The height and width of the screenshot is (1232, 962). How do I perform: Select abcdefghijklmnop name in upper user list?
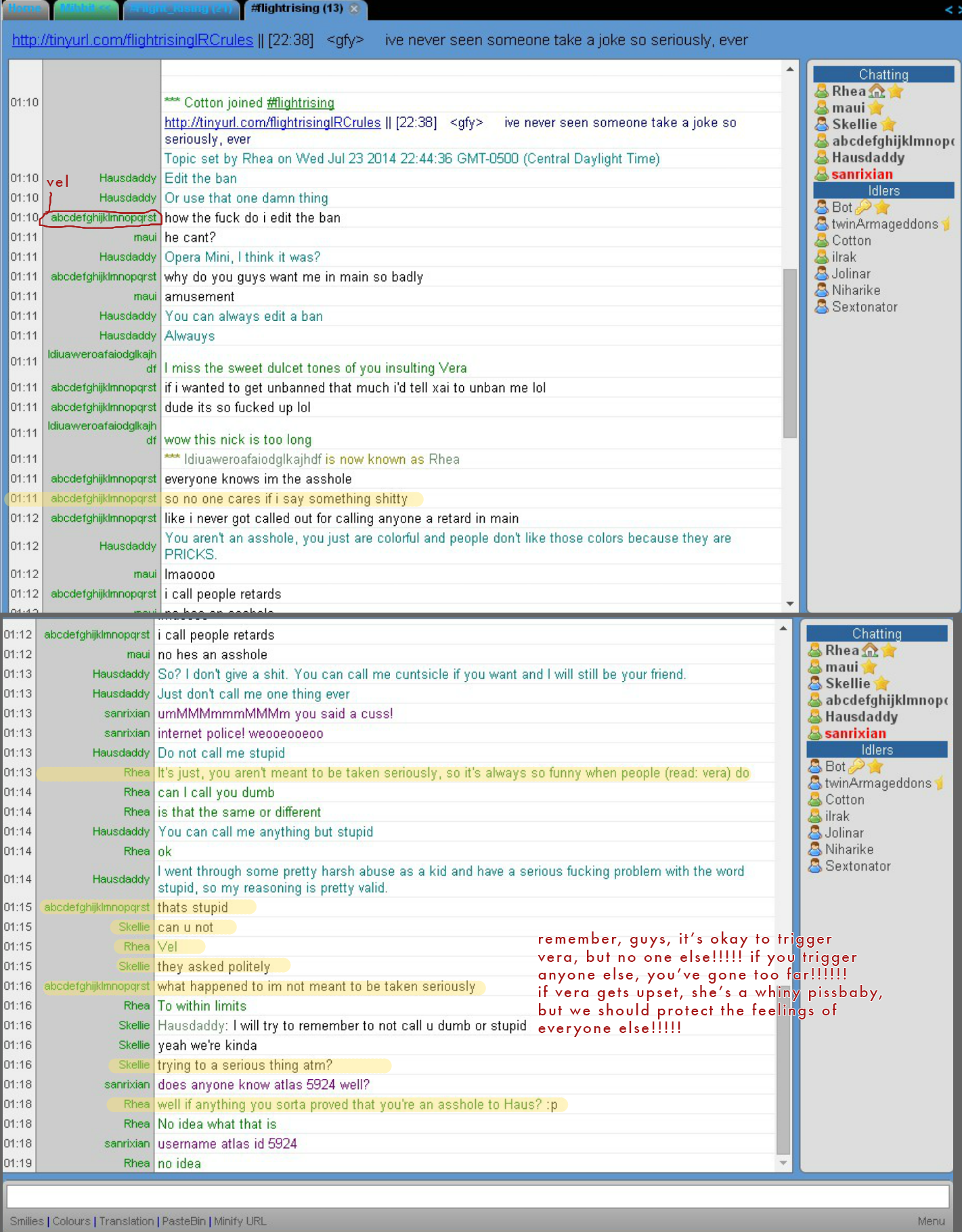point(893,141)
